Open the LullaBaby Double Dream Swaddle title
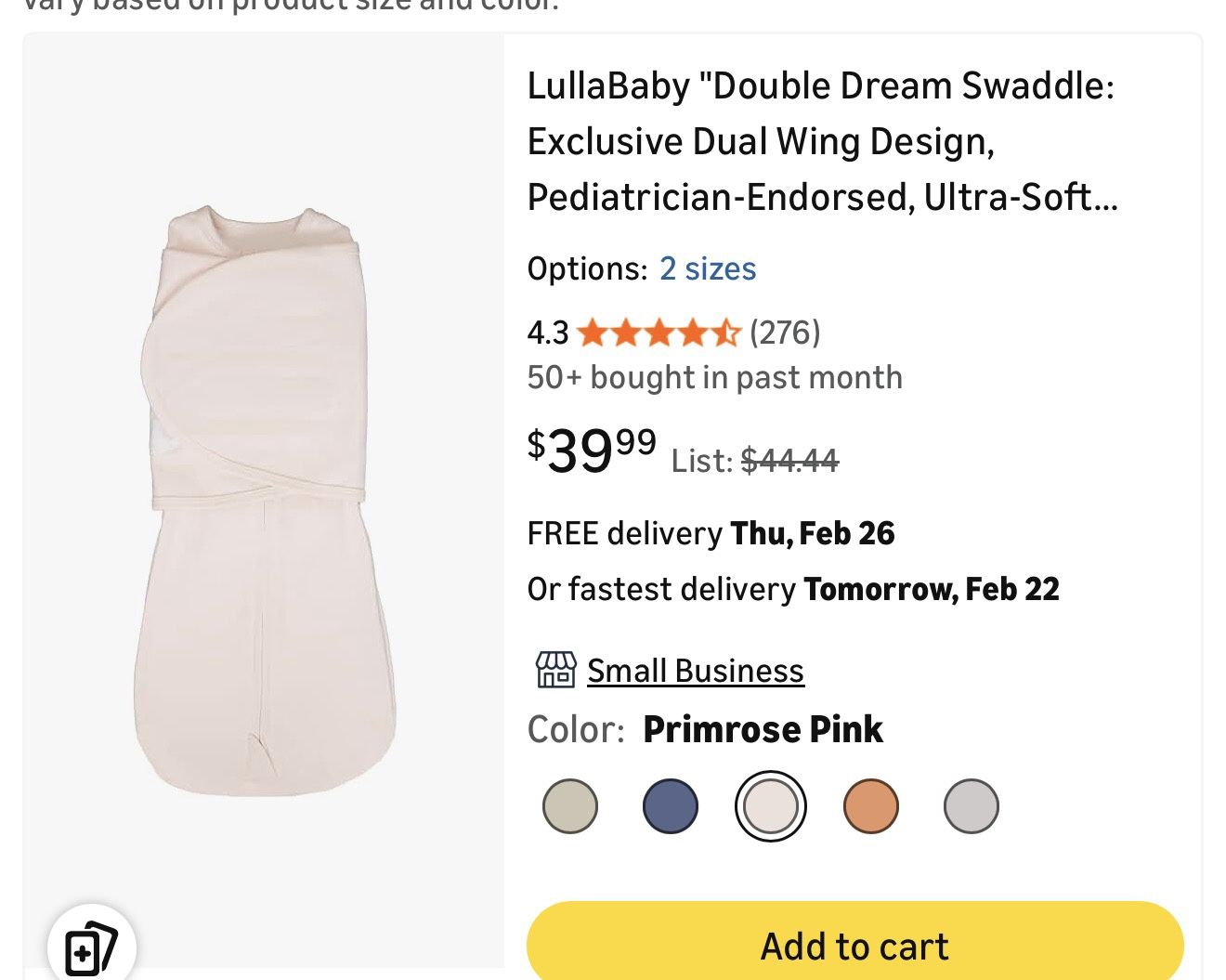The width and height of the screenshot is (1226, 980). coord(821,141)
